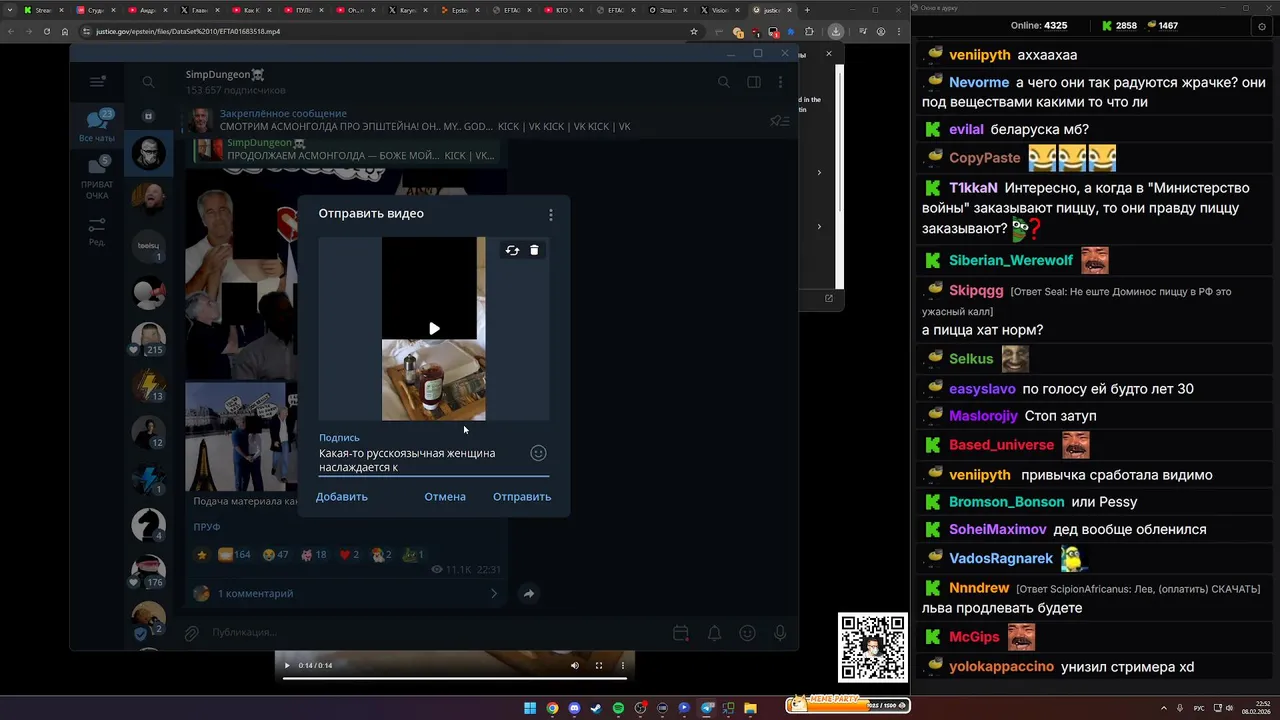Click the SimpDungeon channel title
Image resolution: width=1280 pixels, height=720 pixels.
coord(224,74)
